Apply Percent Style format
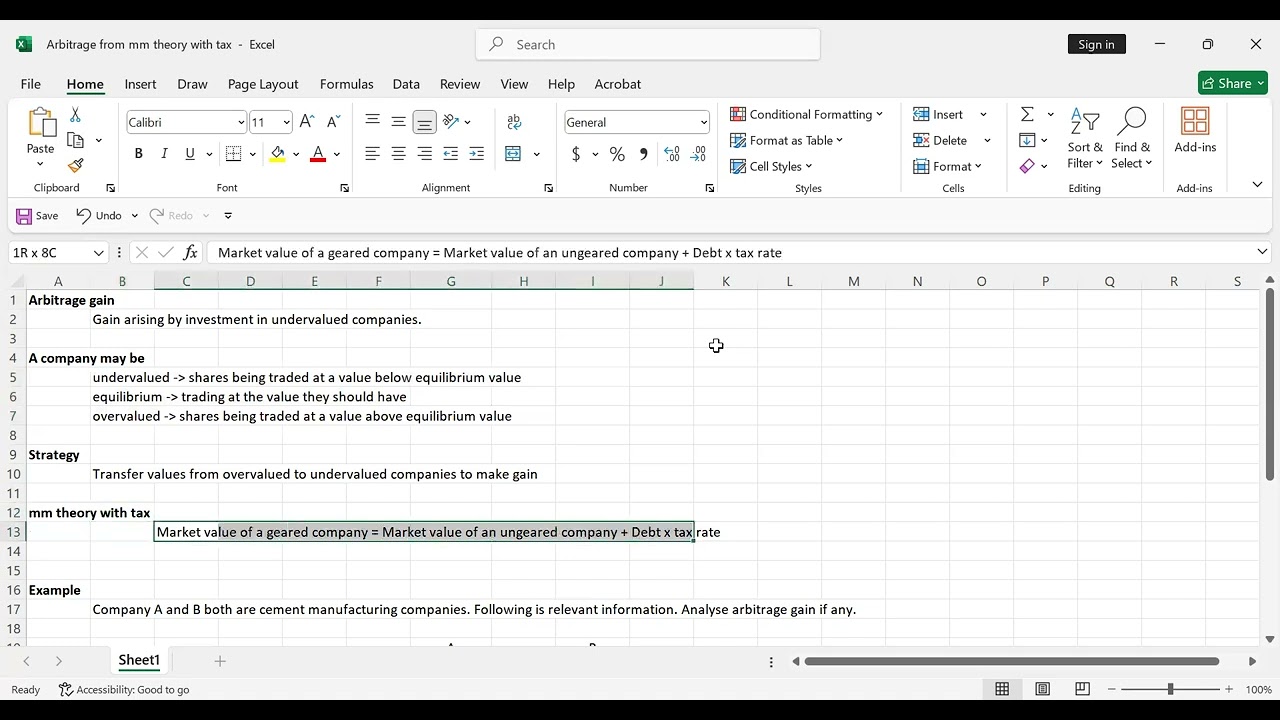 click(x=617, y=154)
